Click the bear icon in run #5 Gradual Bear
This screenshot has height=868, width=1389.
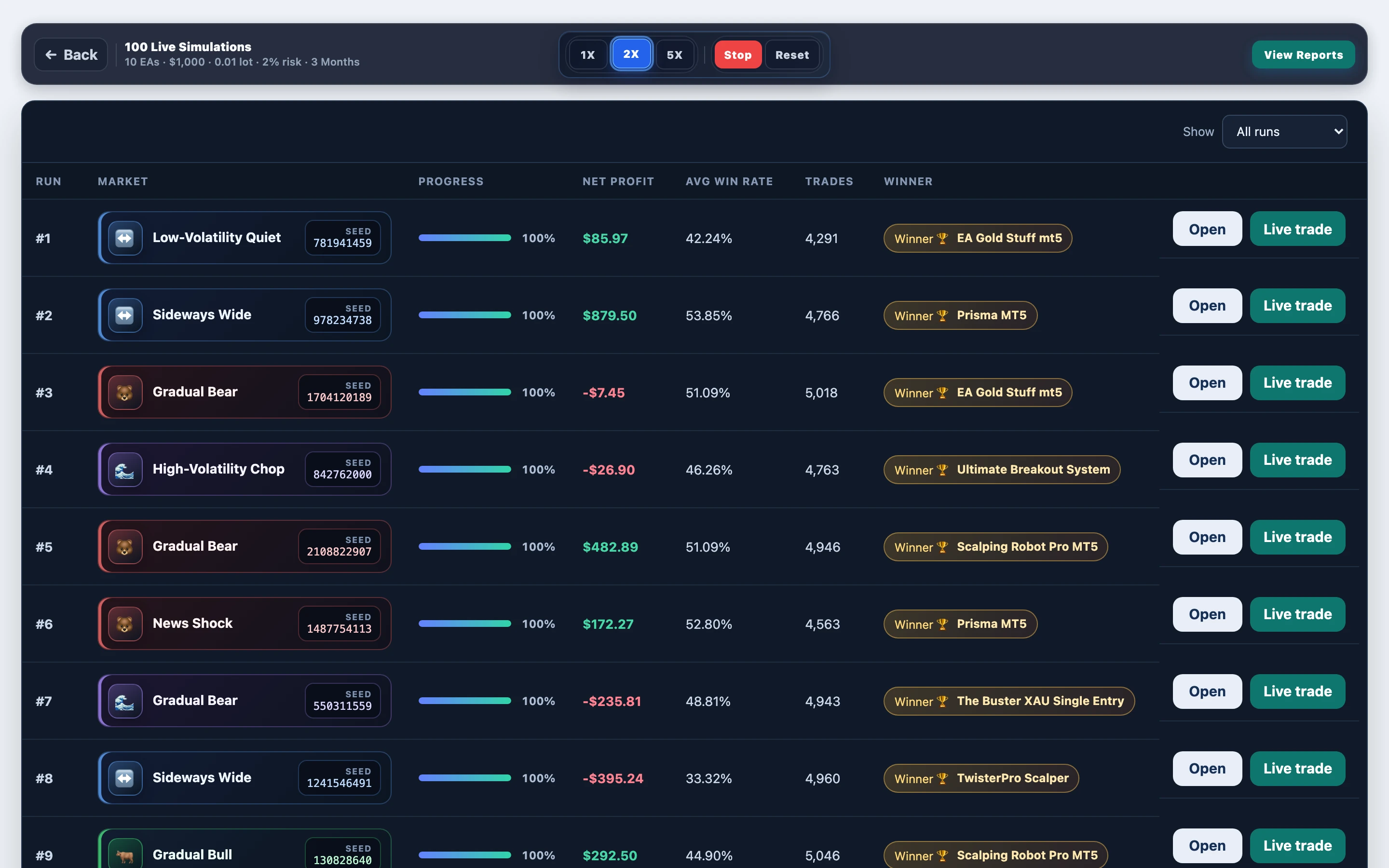[124, 546]
